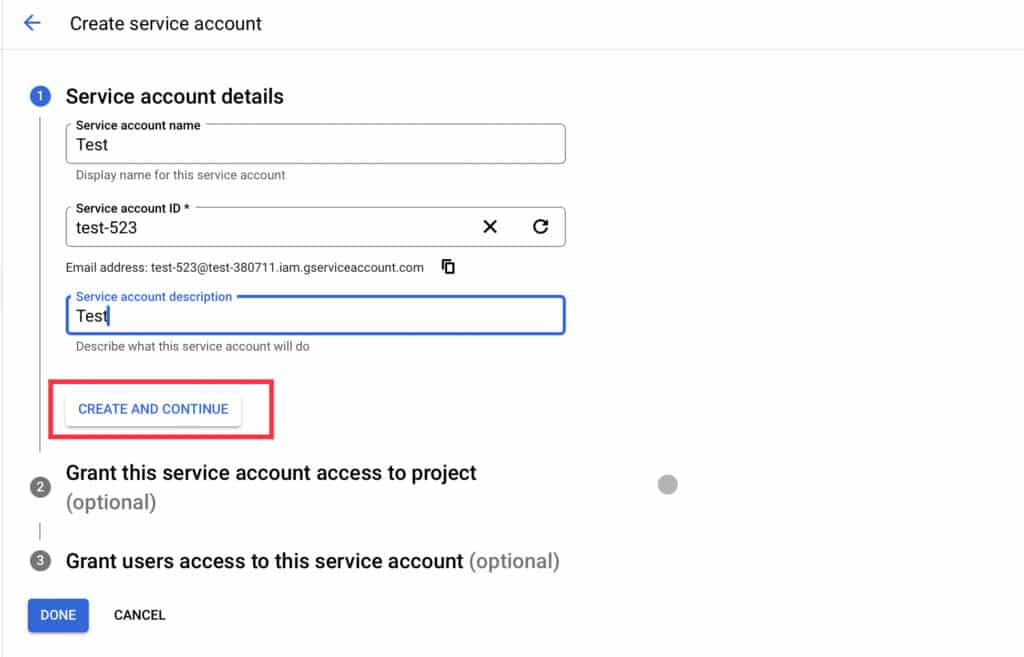
Task: Cancel the service account creation
Action: click(139, 615)
